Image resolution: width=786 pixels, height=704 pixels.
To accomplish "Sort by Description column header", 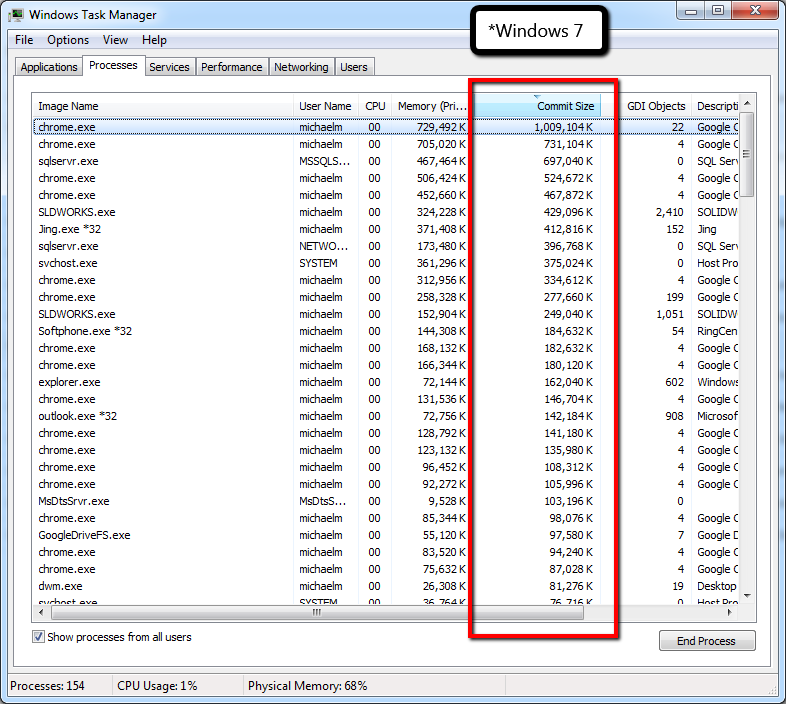I will point(715,106).
